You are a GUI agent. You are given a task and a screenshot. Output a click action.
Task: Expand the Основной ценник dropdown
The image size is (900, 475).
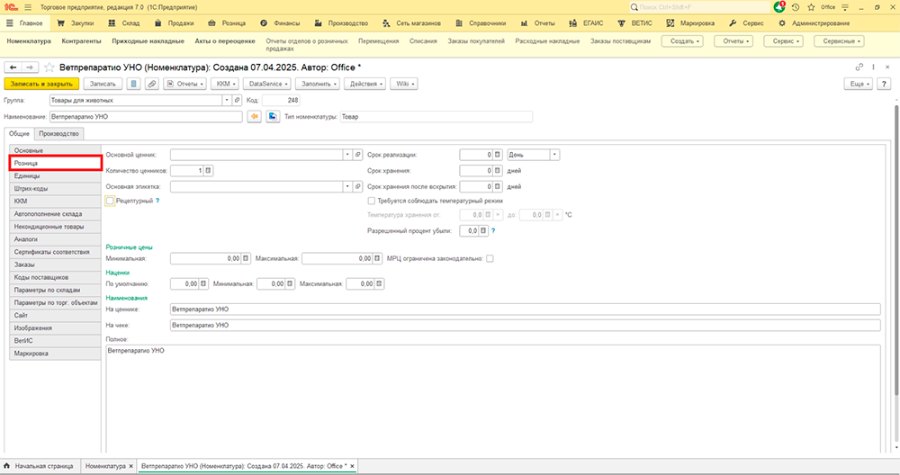point(347,155)
